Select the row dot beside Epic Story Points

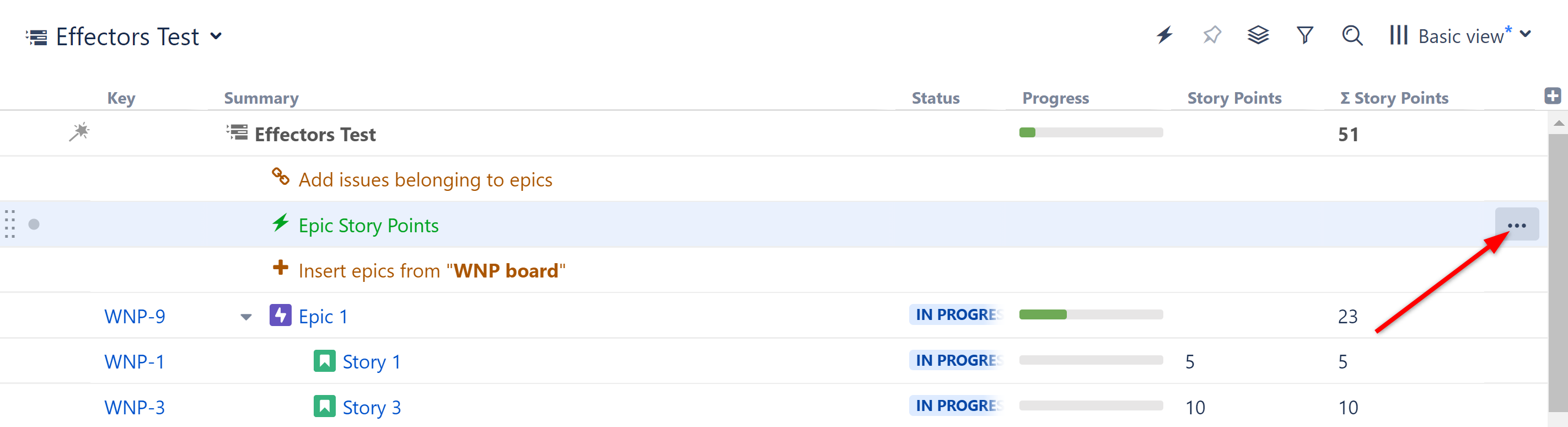(34, 225)
